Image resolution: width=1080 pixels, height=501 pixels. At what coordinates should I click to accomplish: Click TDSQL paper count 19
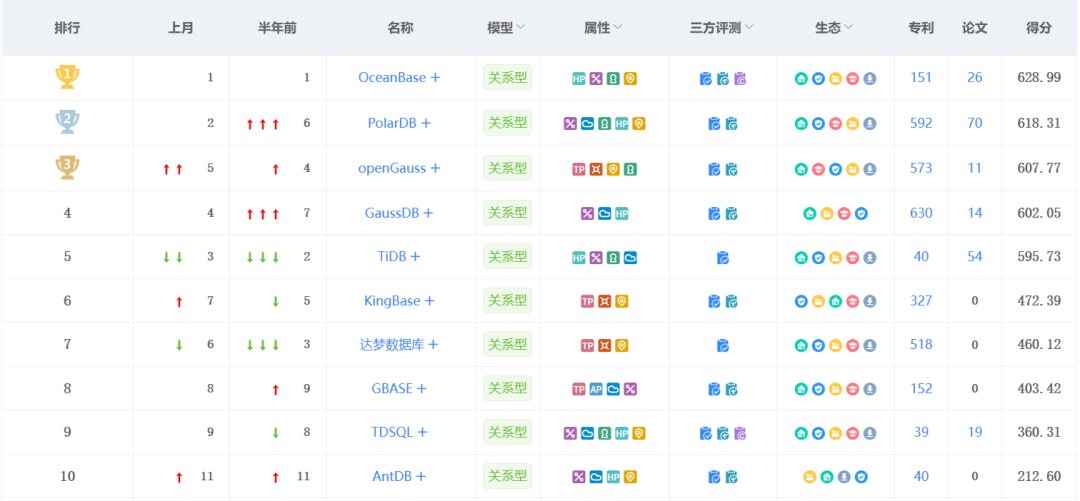[975, 432]
